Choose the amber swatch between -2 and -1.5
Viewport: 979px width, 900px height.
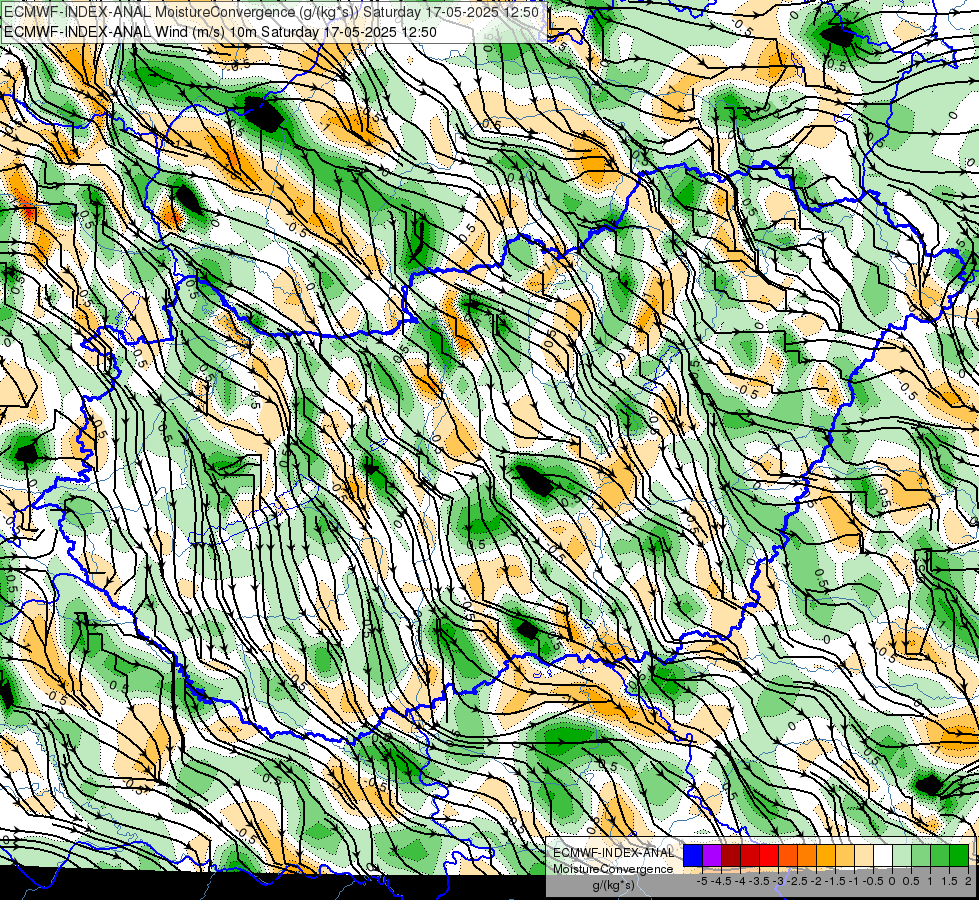click(x=826, y=856)
